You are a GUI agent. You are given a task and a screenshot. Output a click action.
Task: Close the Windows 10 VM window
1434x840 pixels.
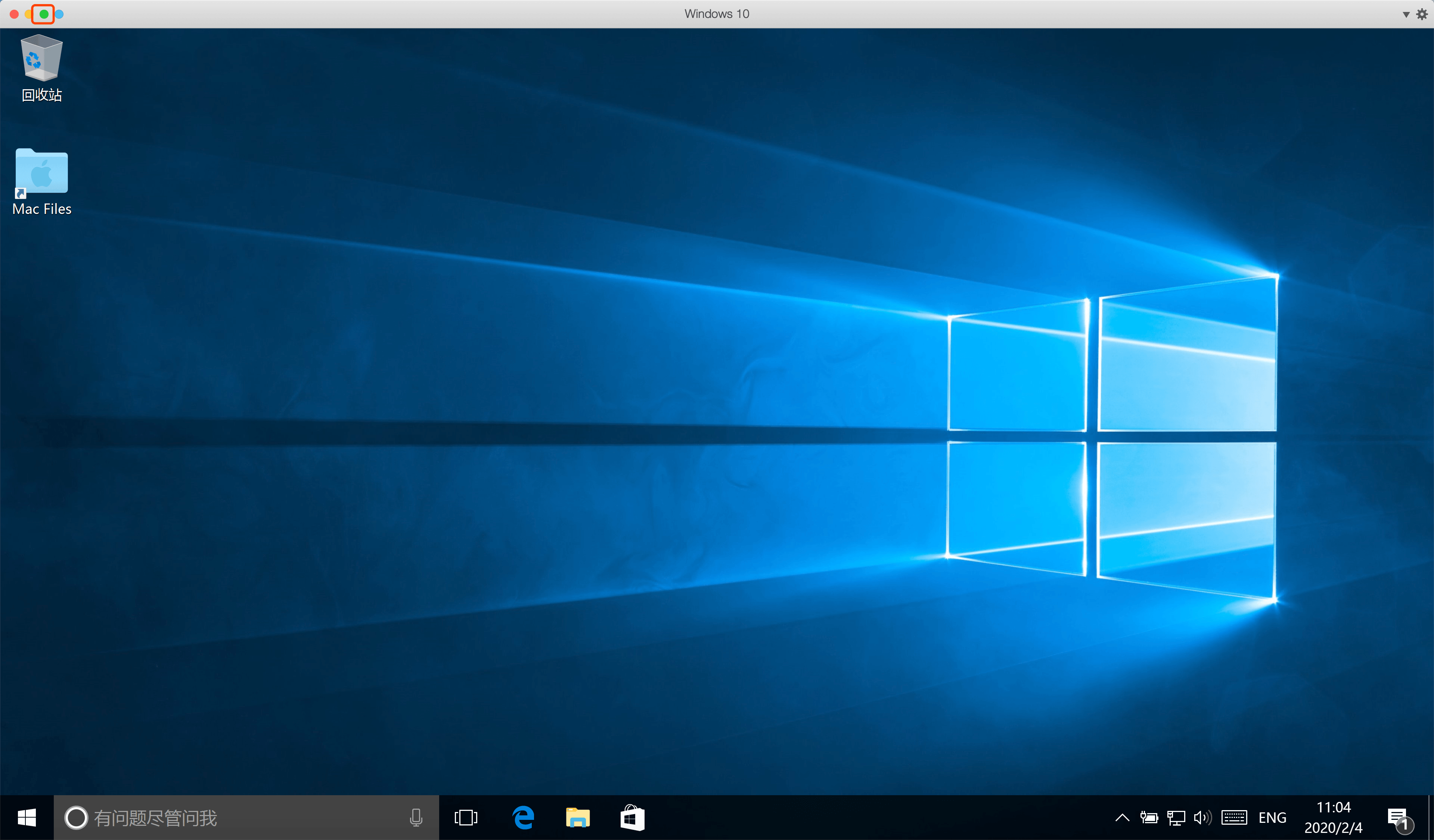pos(14,14)
